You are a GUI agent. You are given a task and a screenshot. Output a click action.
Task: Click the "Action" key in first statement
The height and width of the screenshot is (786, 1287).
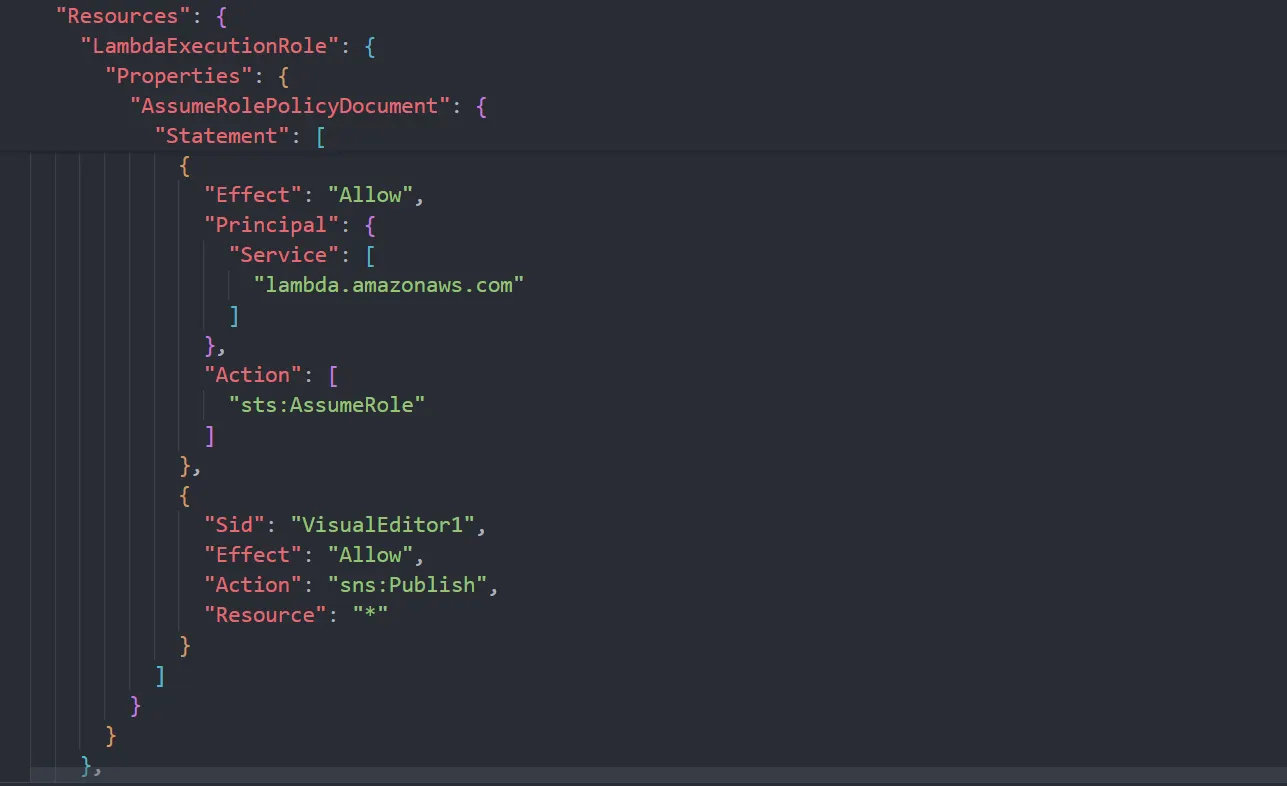click(252, 374)
